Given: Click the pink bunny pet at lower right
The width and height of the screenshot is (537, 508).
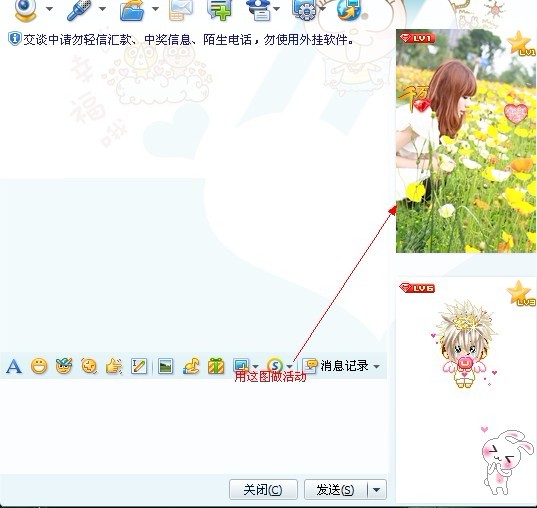Looking at the screenshot, I should click(x=507, y=462).
